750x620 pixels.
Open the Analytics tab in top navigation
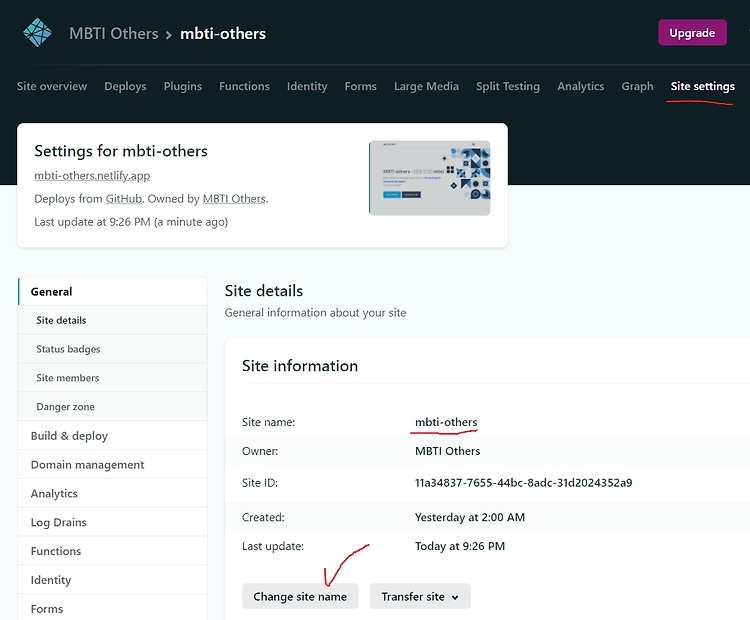[x=581, y=86]
